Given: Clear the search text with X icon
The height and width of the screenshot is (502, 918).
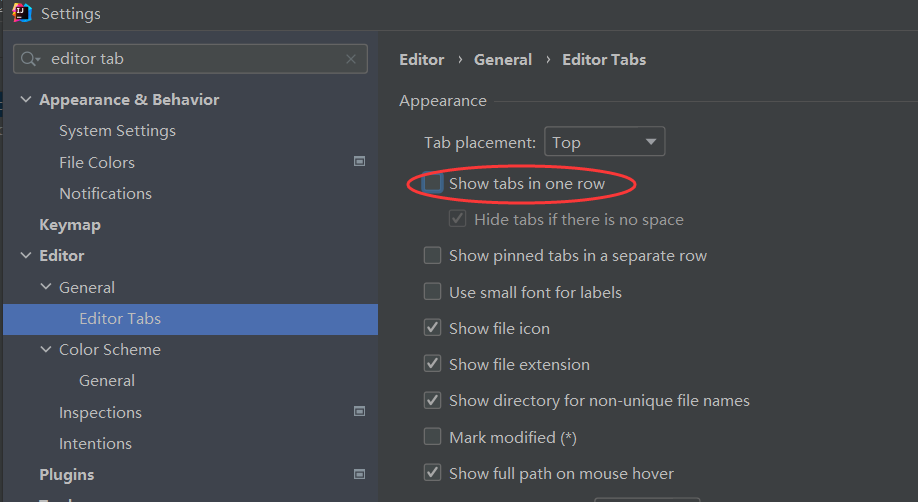Looking at the screenshot, I should point(351,59).
